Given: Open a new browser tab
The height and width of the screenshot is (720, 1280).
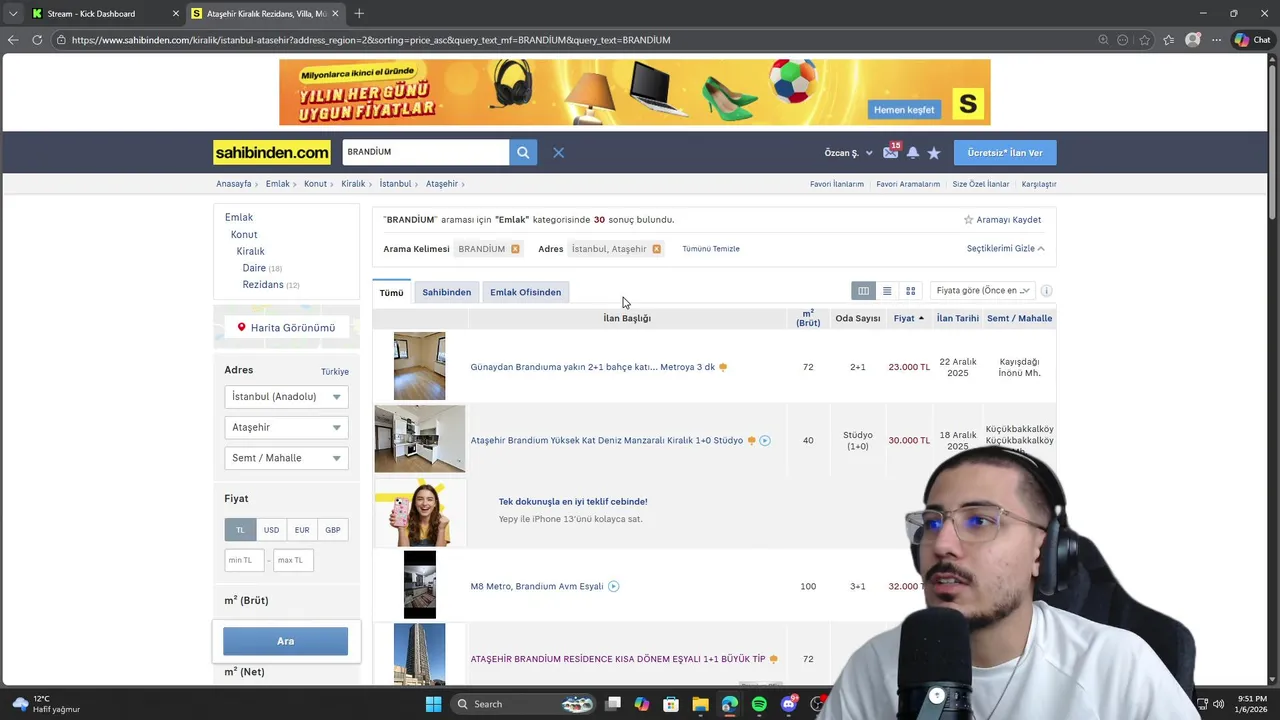Looking at the screenshot, I should pos(359,13).
